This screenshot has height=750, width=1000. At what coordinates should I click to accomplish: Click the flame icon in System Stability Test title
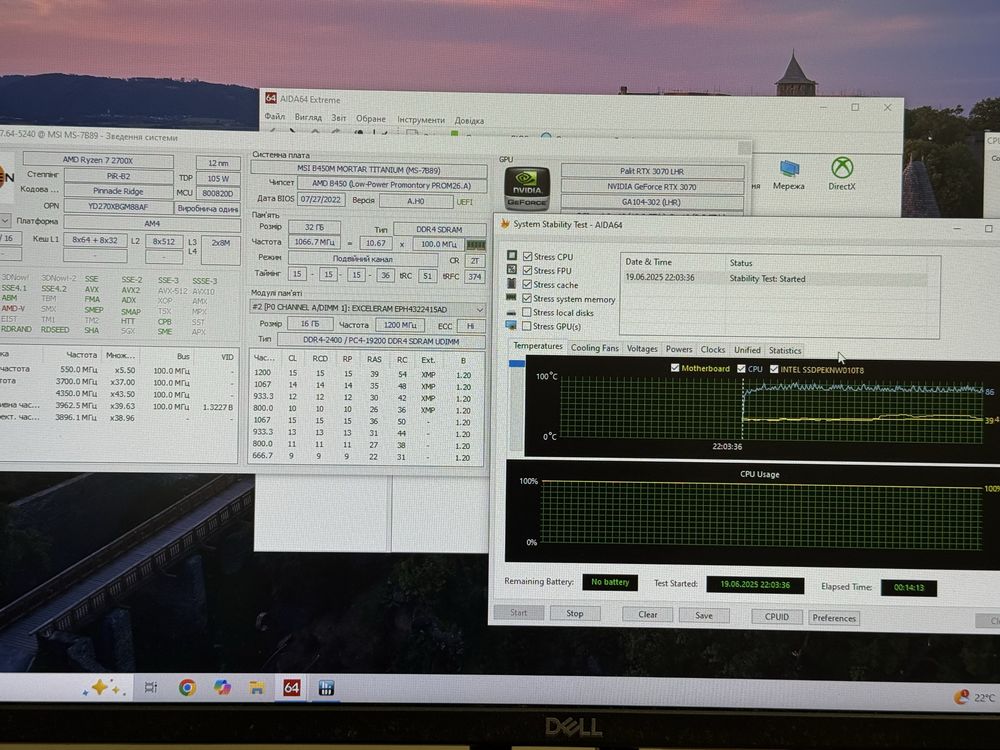pyautogui.click(x=505, y=224)
